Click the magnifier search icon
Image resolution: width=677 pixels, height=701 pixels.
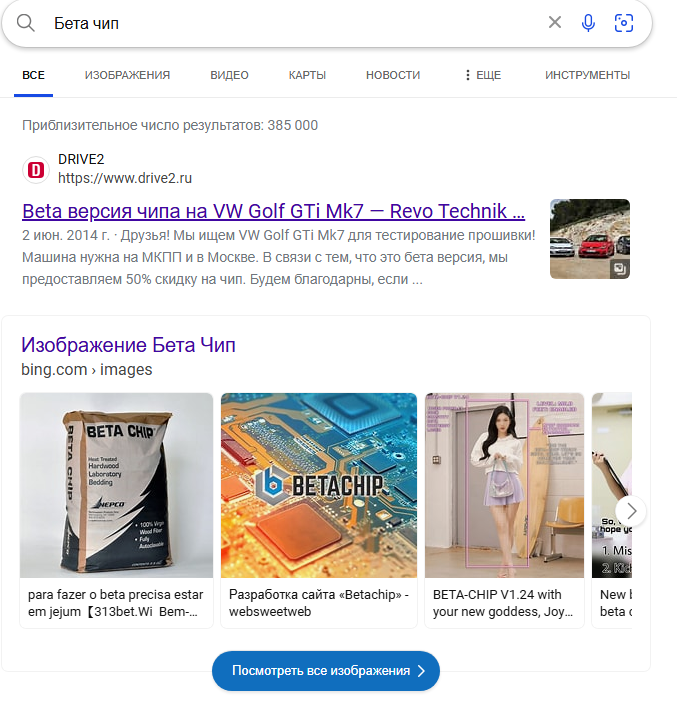[x=25, y=23]
